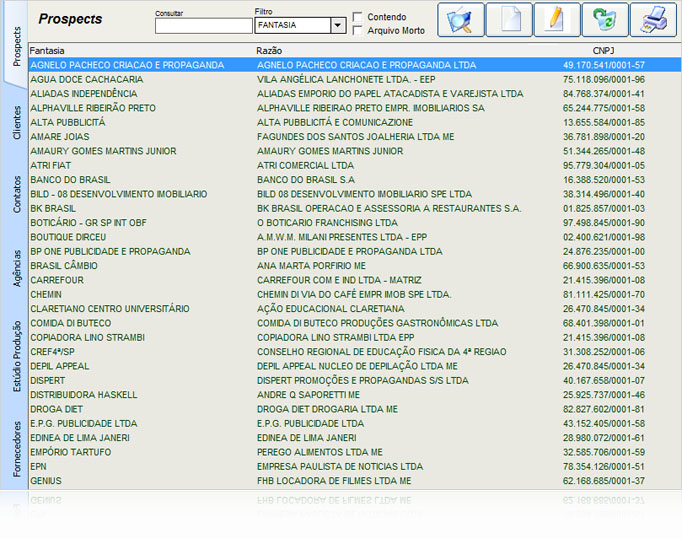This screenshot has height=539, width=682.
Task: Click razão FHB LOCADORA DE FILMES LTDA ME
Action: (334, 482)
